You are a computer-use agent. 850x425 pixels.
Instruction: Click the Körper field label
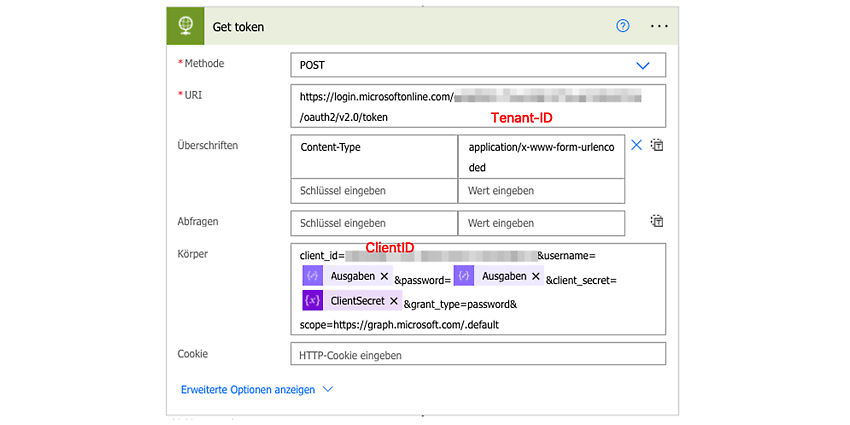tap(192, 253)
